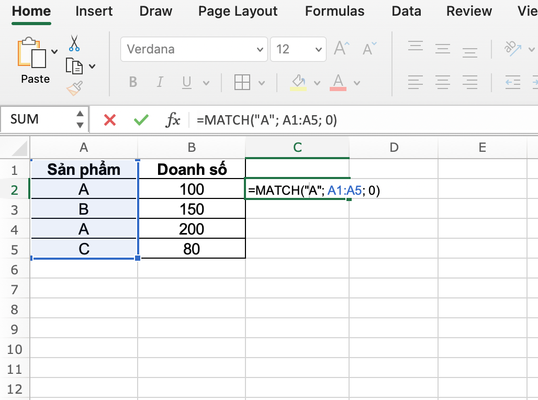Screen dimensions: 538x400
Task: Align text to bottom of cell
Action: point(470,52)
